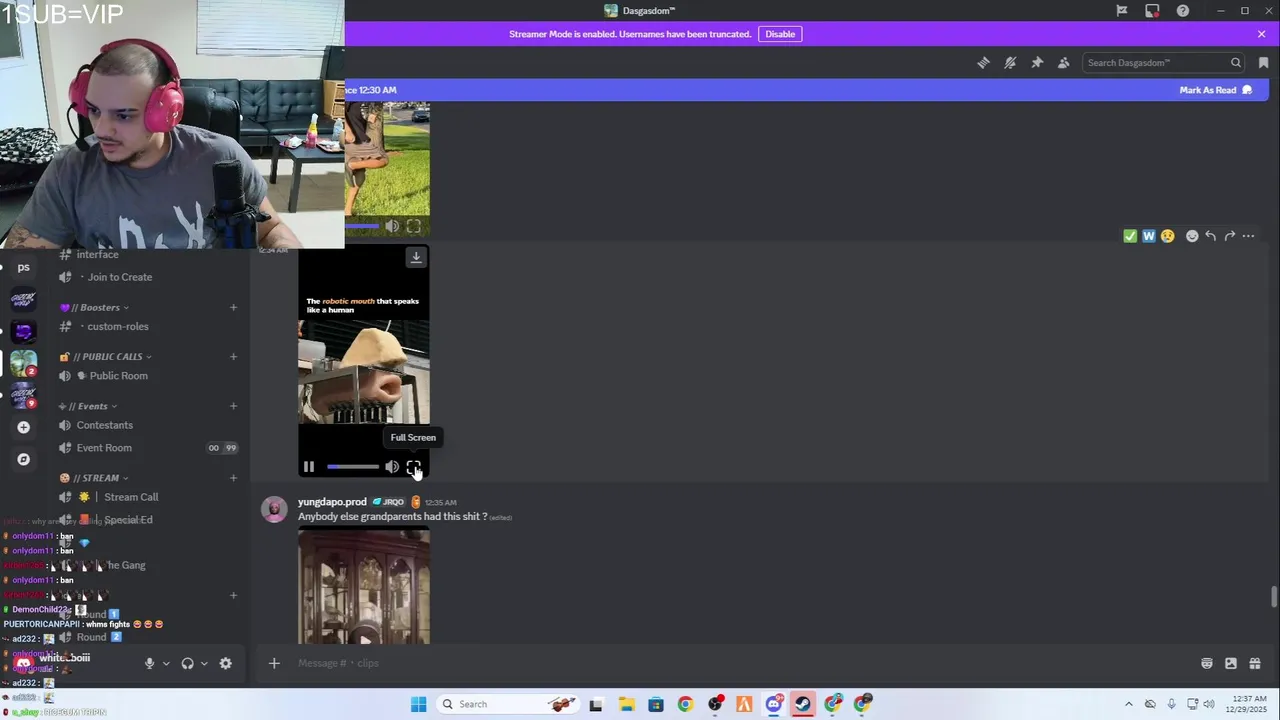React with the green checkmark emoji
The image size is (1280, 720).
pyautogui.click(x=1130, y=236)
